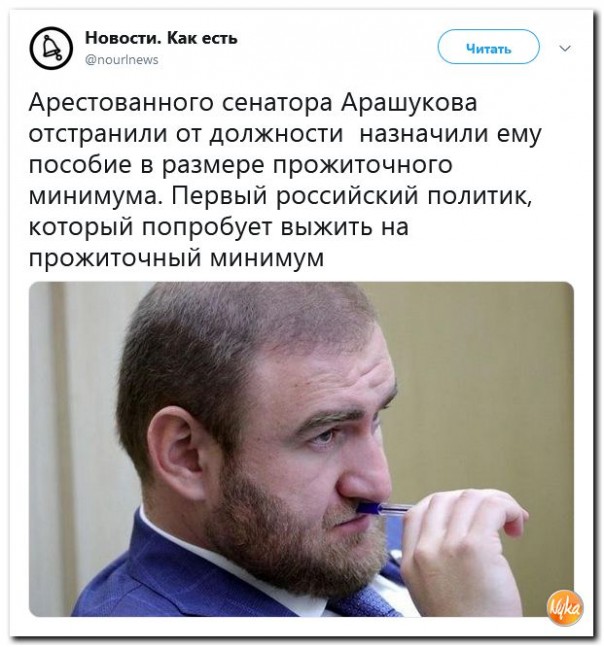Image resolution: width=604 pixels, height=647 pixels.
Task: Click the phrase "отстранили от должности"
Action: [x=186, y=135]
